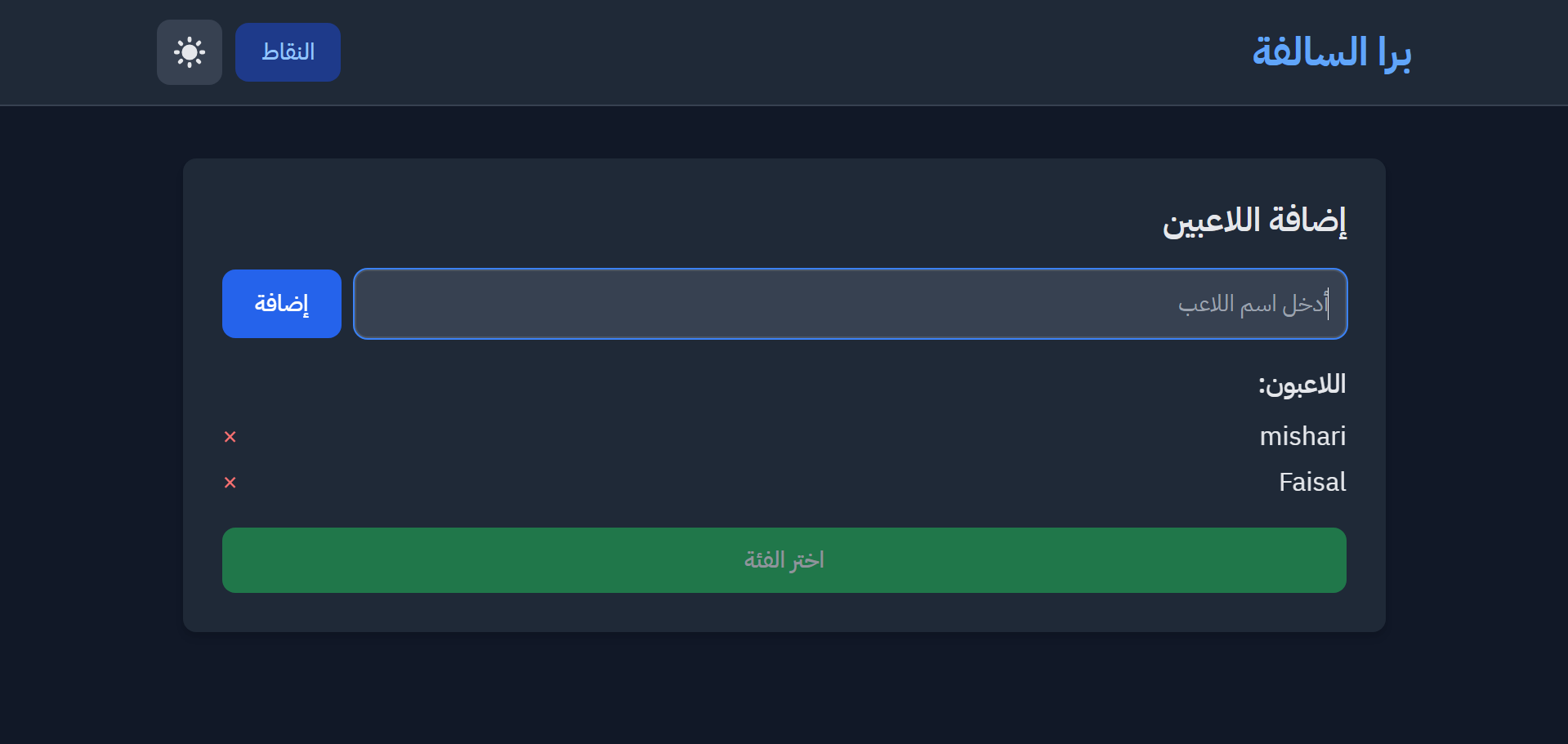The height and width of the screenshot is (744, 1568).
Task: Click the blank space between Faisal and its X
Action: 735,483
